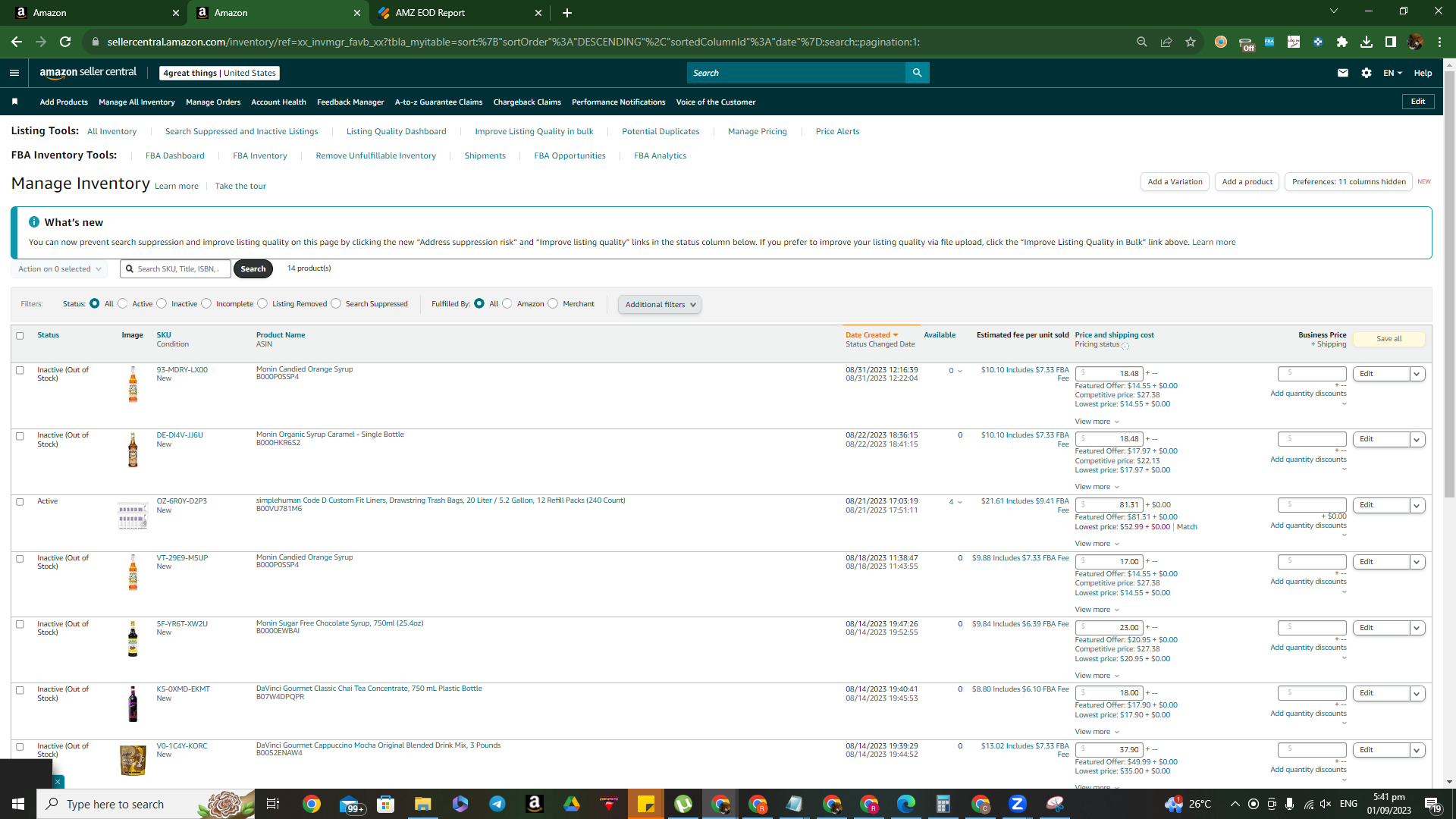The height and width of the screenshot is (819, 1456).
Task: Open Chrome three-dot menu
Action: pos(1439,42)
